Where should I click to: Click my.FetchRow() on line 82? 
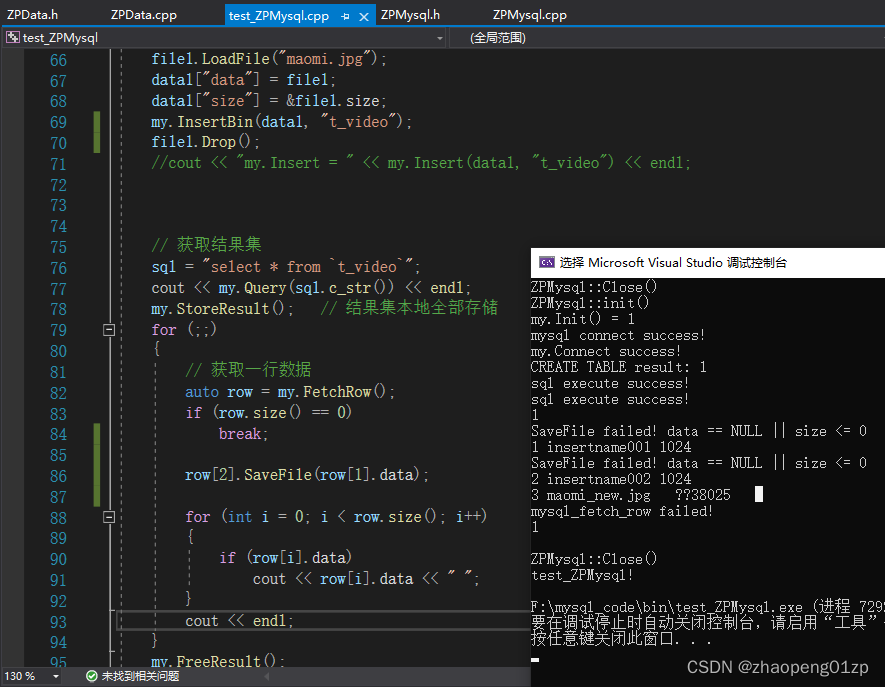[336, 392]
